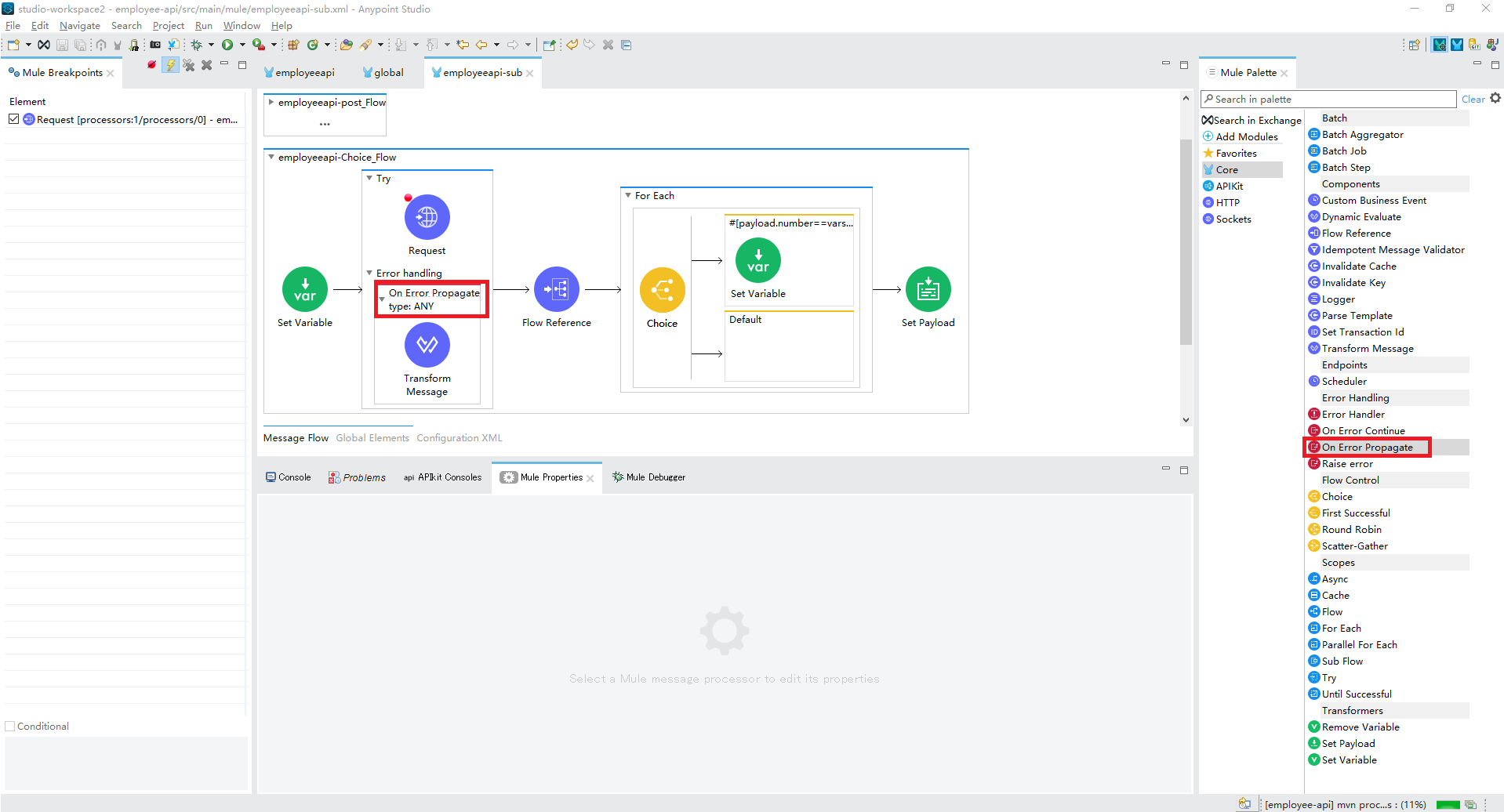Select Default route in Choice
Screen dimensions: 1504x812
click(789, 346)
